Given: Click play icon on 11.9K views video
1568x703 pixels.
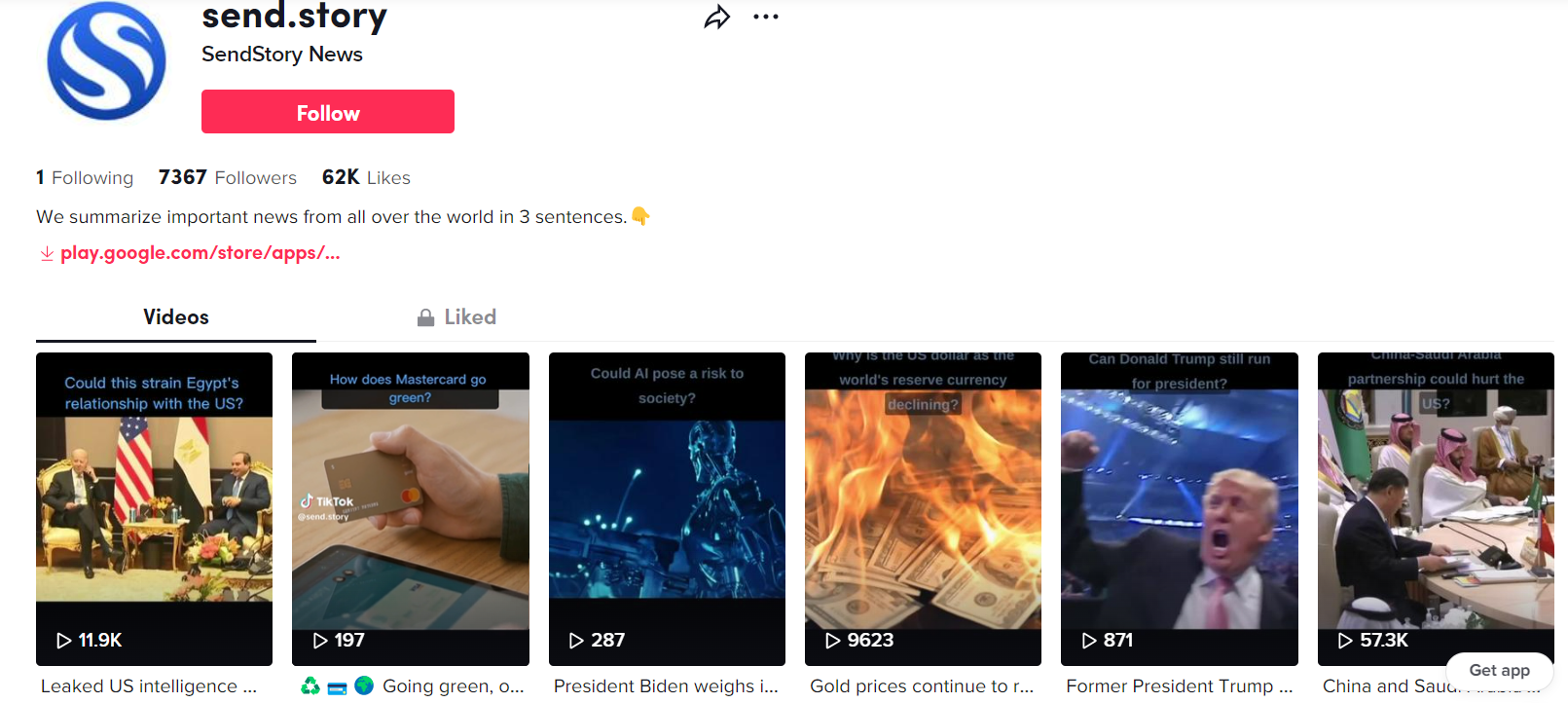Looking at the screenshot, I should (x=64, y=641).
